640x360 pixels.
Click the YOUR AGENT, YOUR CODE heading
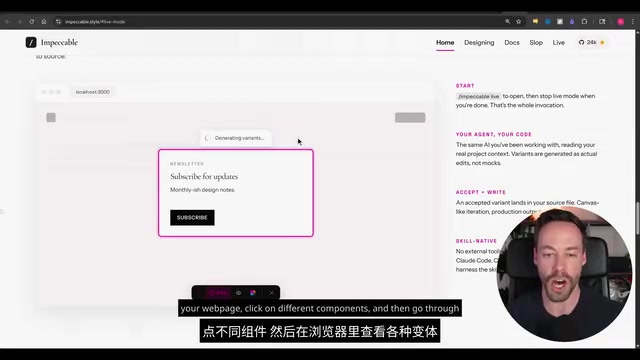pyautogui.click(x=493, y=134)
